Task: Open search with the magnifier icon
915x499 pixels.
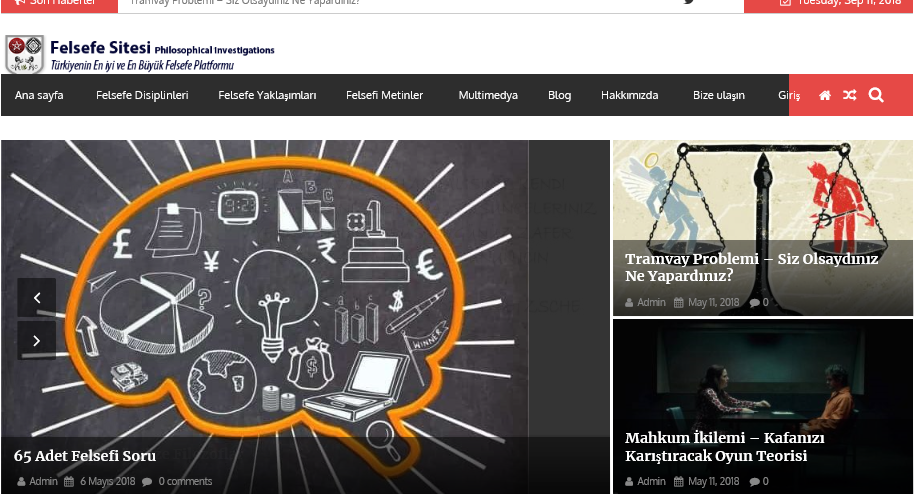Action: [x=876, y=95]
